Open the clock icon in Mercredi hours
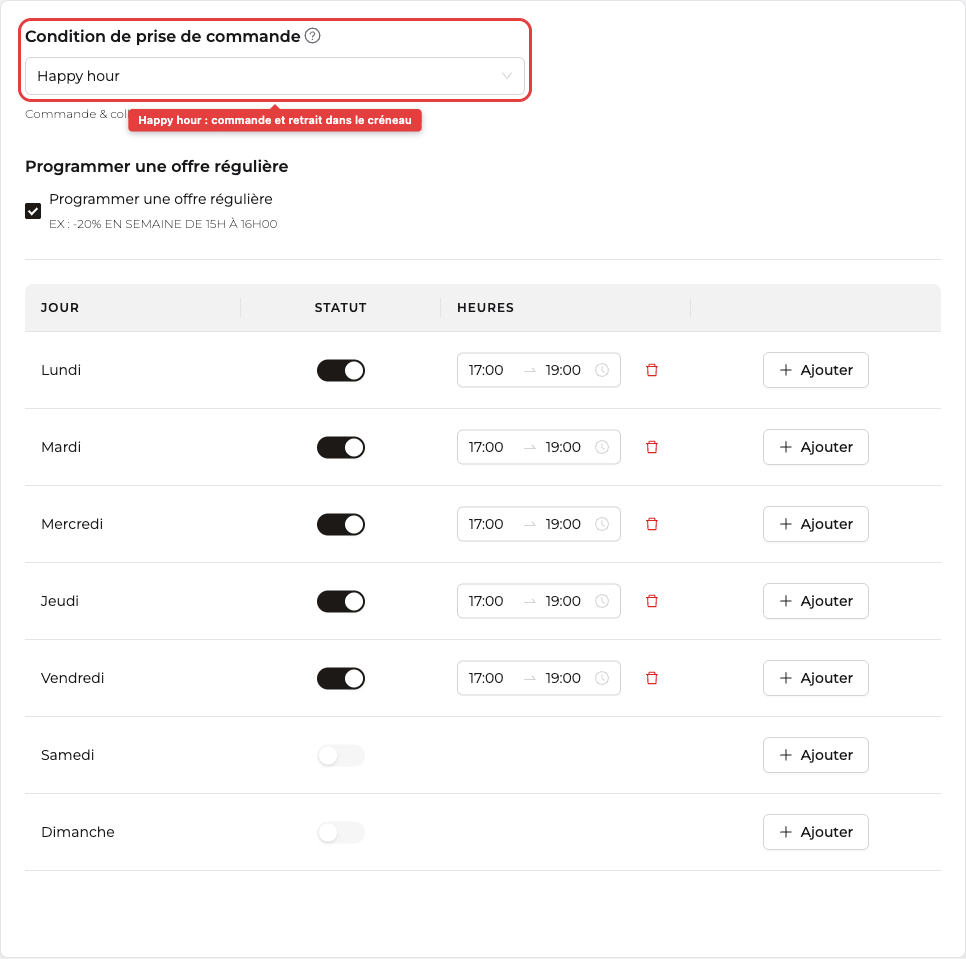The height and width of the screenshot is (959, 966). 602,524
